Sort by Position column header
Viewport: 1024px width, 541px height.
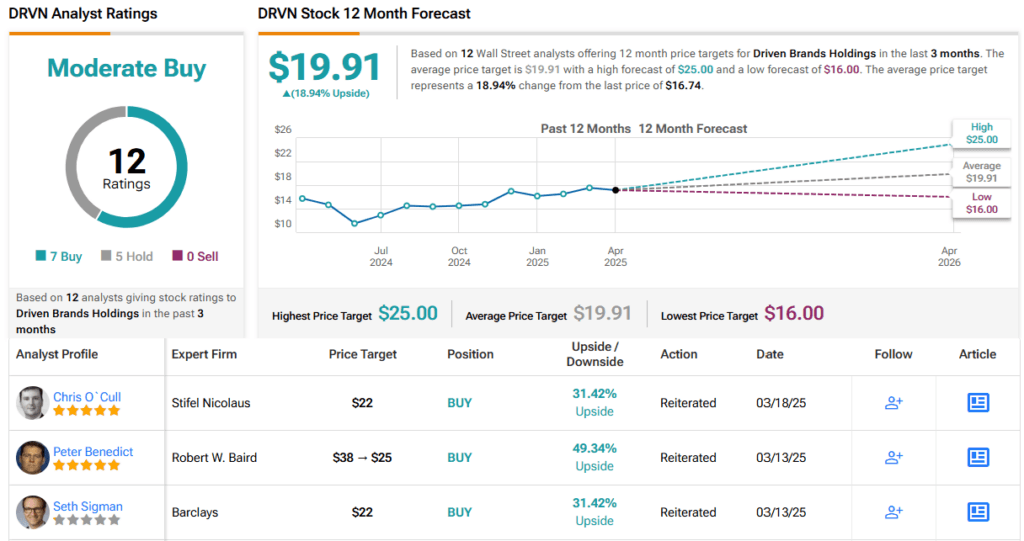pyautogui.click(x=470, y=354)
